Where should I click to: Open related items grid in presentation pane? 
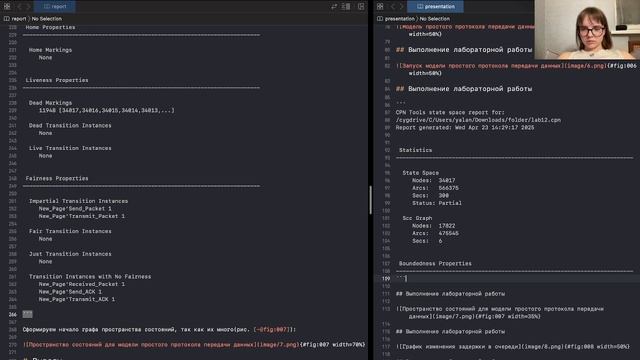coord(380,6)
